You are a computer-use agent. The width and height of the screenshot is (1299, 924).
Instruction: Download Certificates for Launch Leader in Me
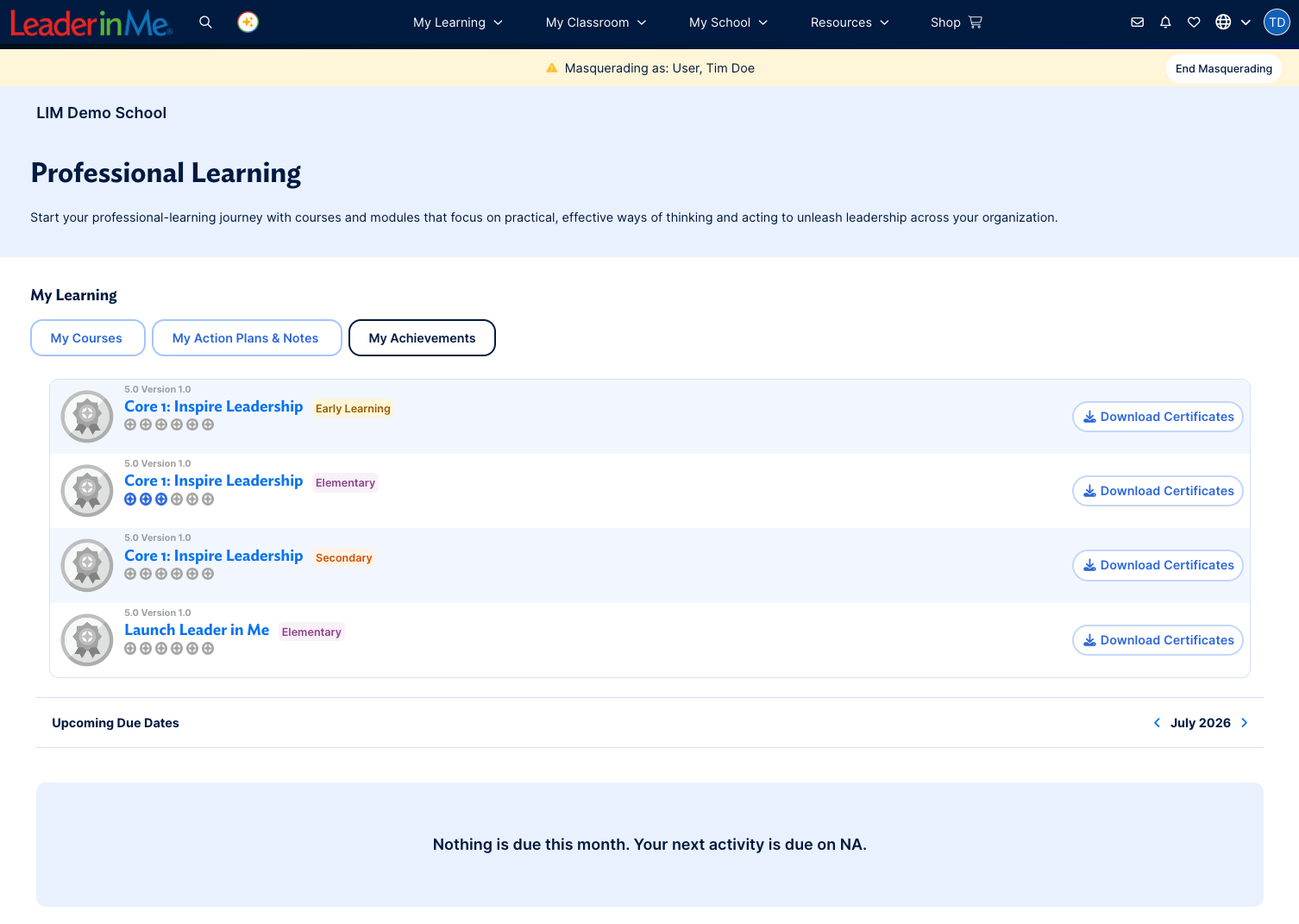point(1158,640)
